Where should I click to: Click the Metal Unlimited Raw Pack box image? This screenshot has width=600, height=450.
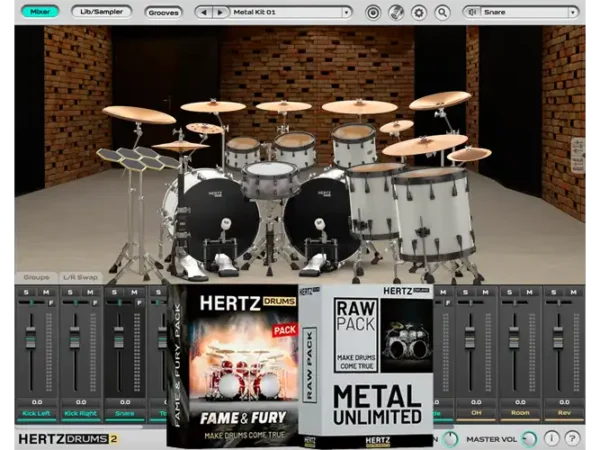tap(367, 367)
